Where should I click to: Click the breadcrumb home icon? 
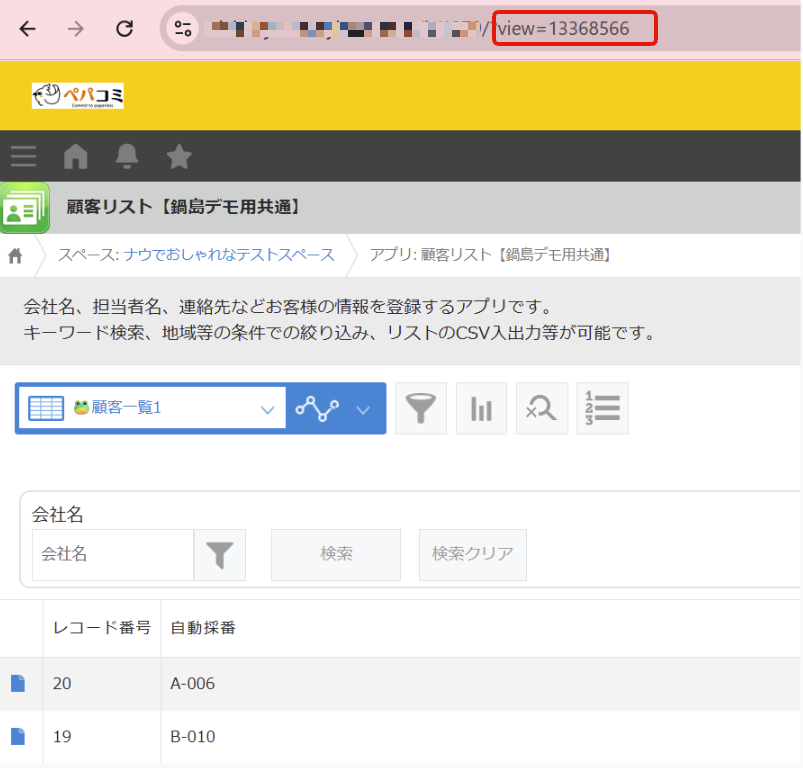pos(16,256)
